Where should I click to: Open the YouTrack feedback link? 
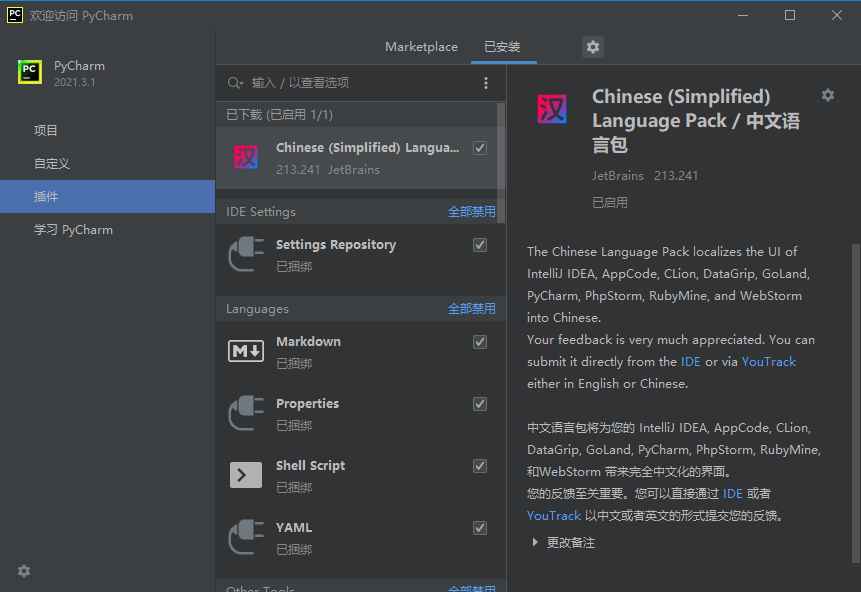click(768, 361)
